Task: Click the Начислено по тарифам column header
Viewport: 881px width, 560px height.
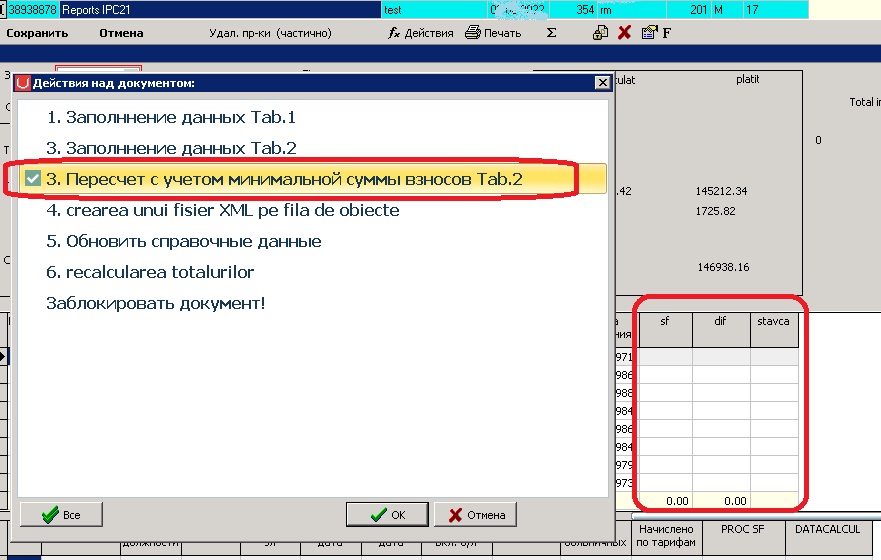Action: 666,536
